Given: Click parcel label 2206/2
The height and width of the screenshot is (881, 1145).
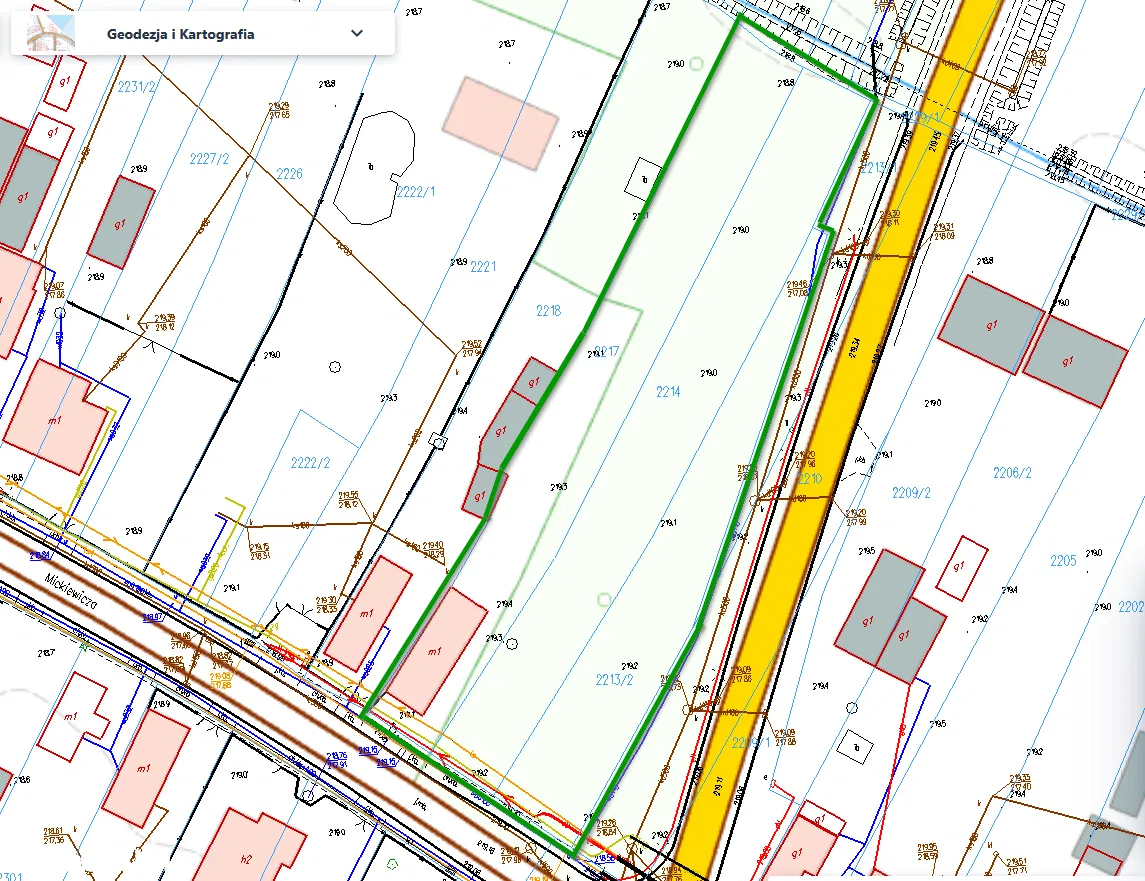Looking at the screenshot, I should (x=1011, y=473).
